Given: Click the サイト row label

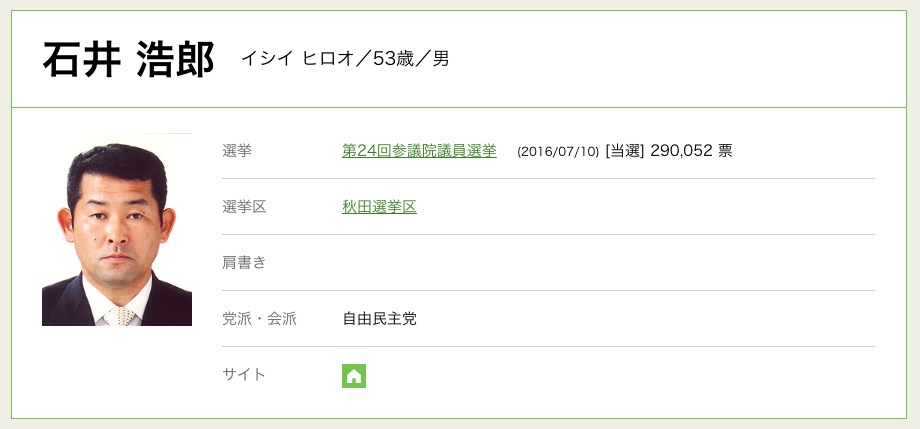Looking at the screenshot, I should [244, 375].
